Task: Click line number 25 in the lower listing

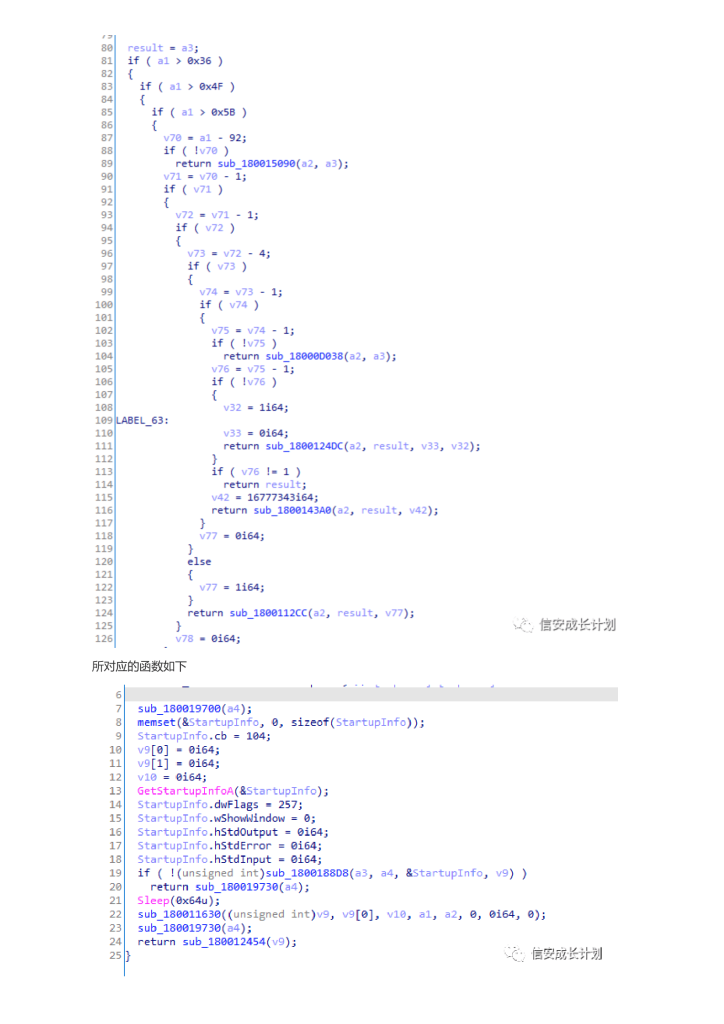Action: [115, 955]
